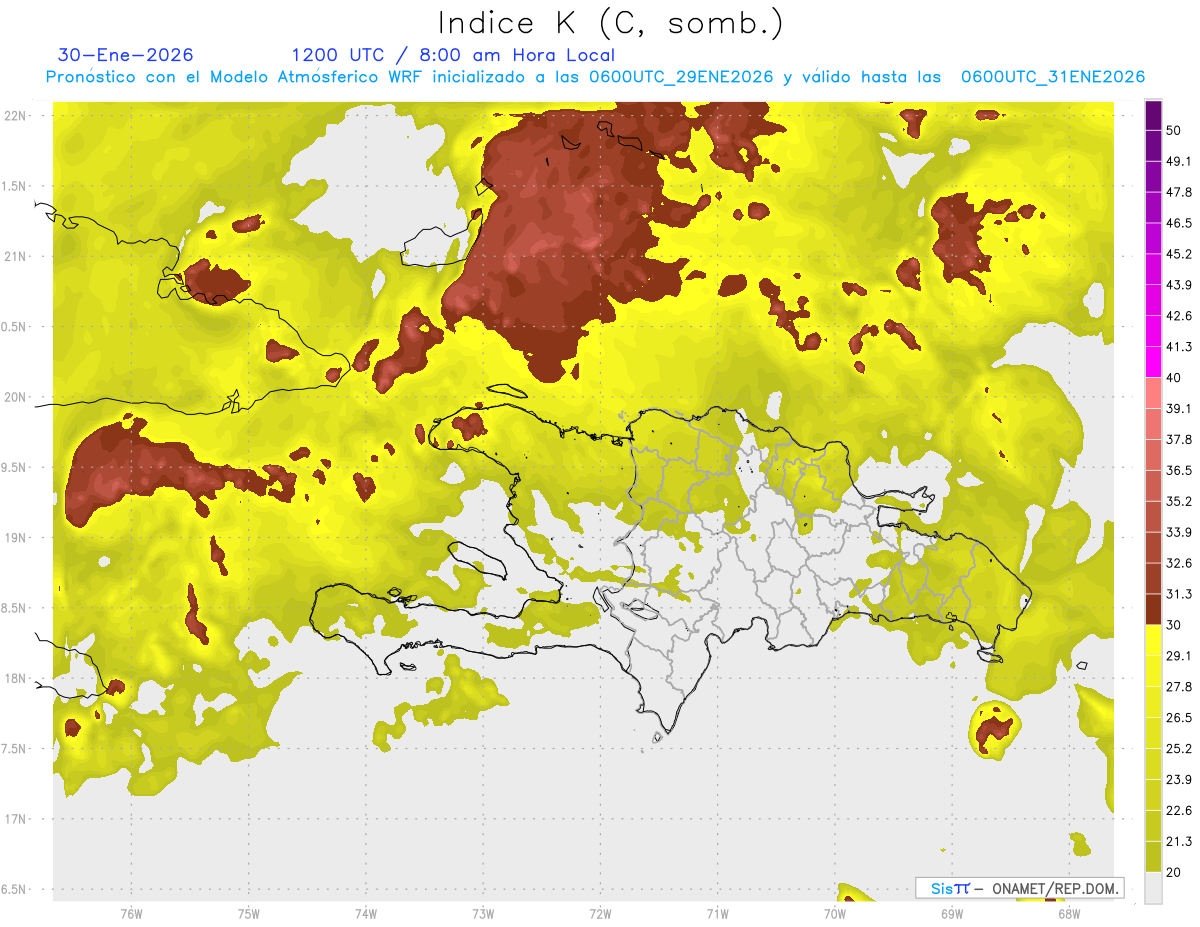Click the dark brown legend swatch between 30 and 31.3

[1153, 609]
